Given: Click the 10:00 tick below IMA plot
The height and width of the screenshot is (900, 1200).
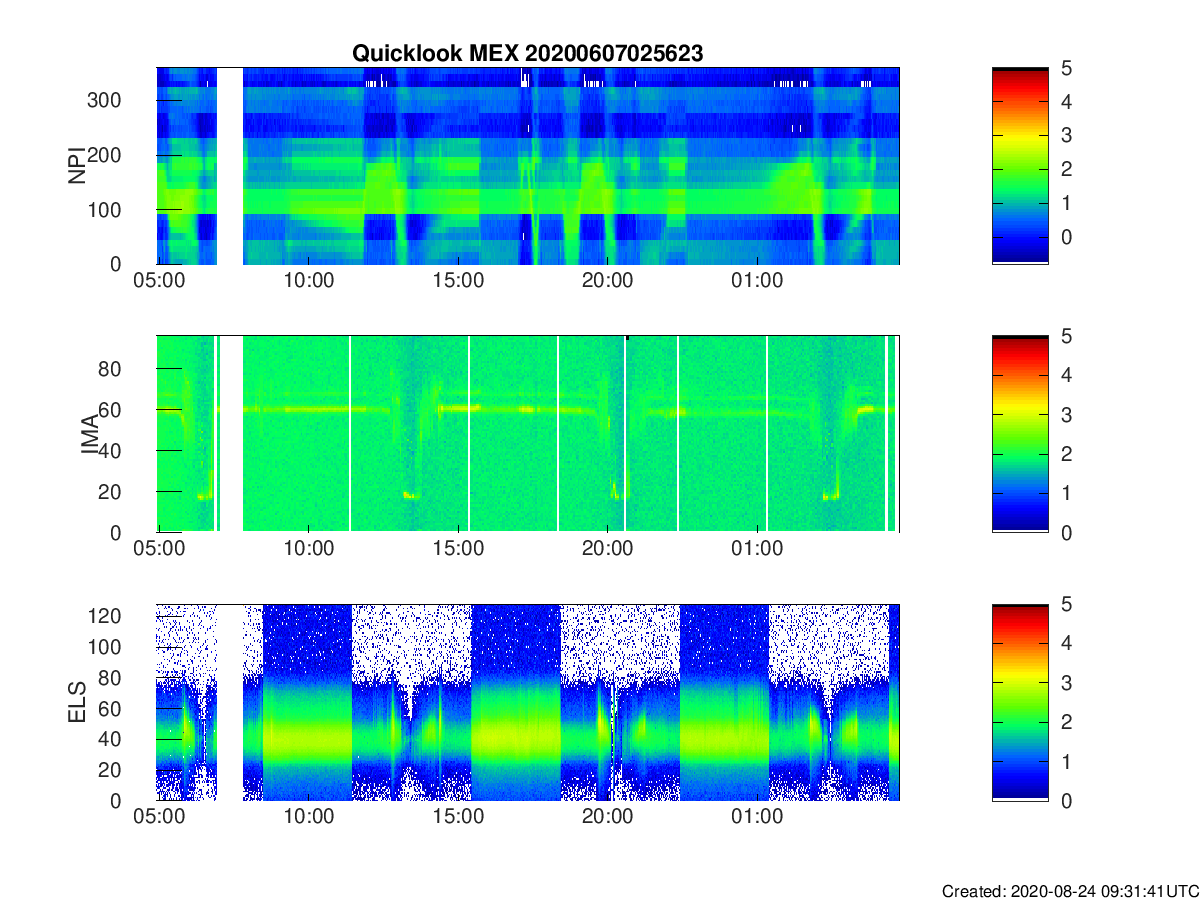Looking at the screenshot, I should pyautogui.click(x=309, y=550).
